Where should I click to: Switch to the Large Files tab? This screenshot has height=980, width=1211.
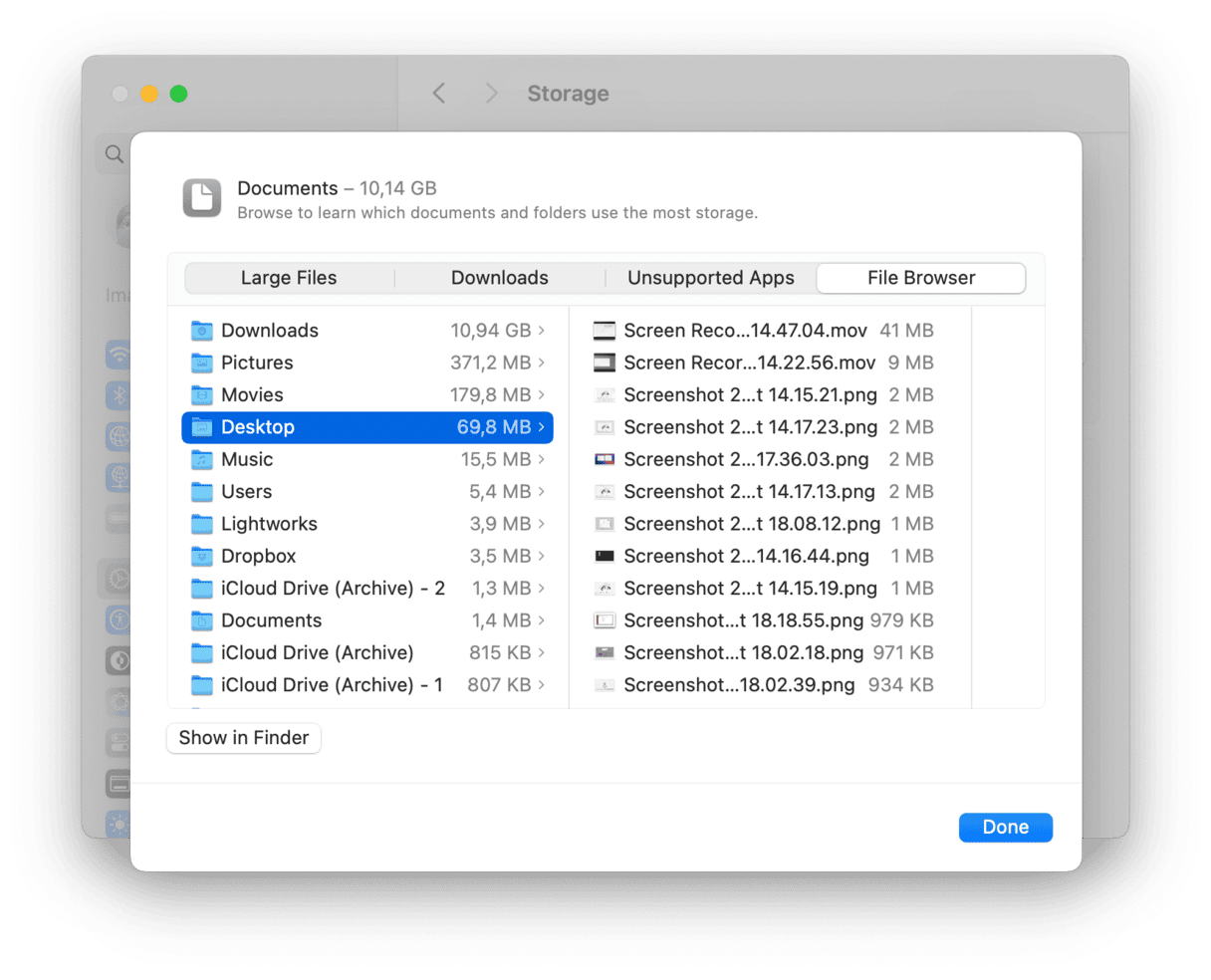(x=289, y=278)
